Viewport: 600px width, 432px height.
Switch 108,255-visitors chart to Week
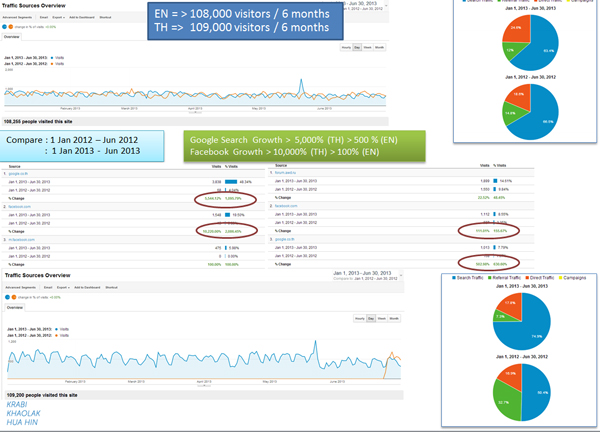pyautogui.click(x=368, y=47)
